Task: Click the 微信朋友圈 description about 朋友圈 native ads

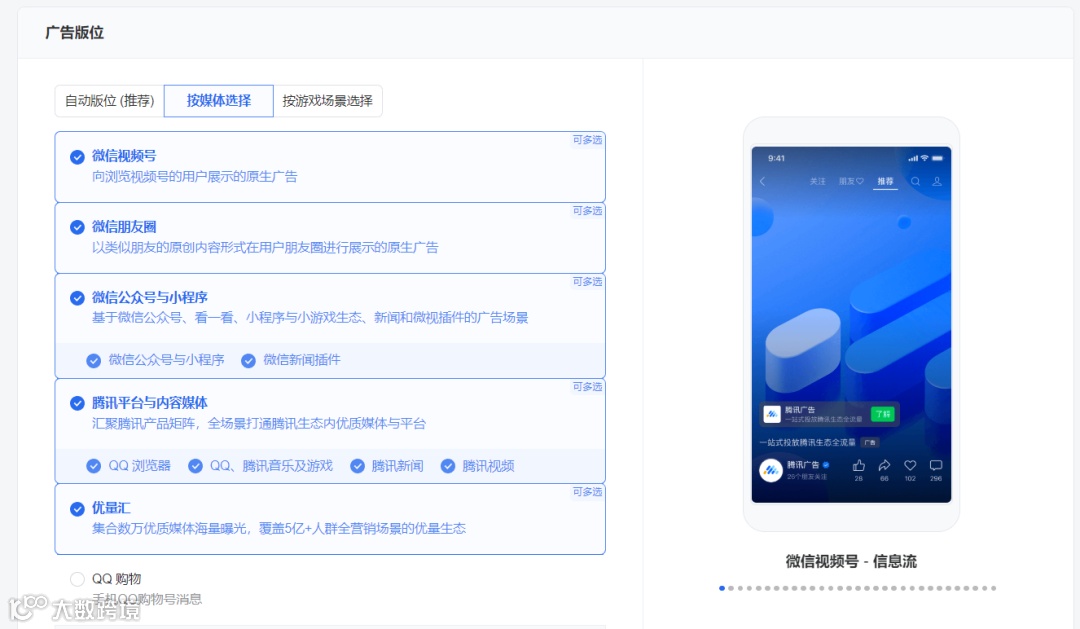Action: click(x=265, y=247)
